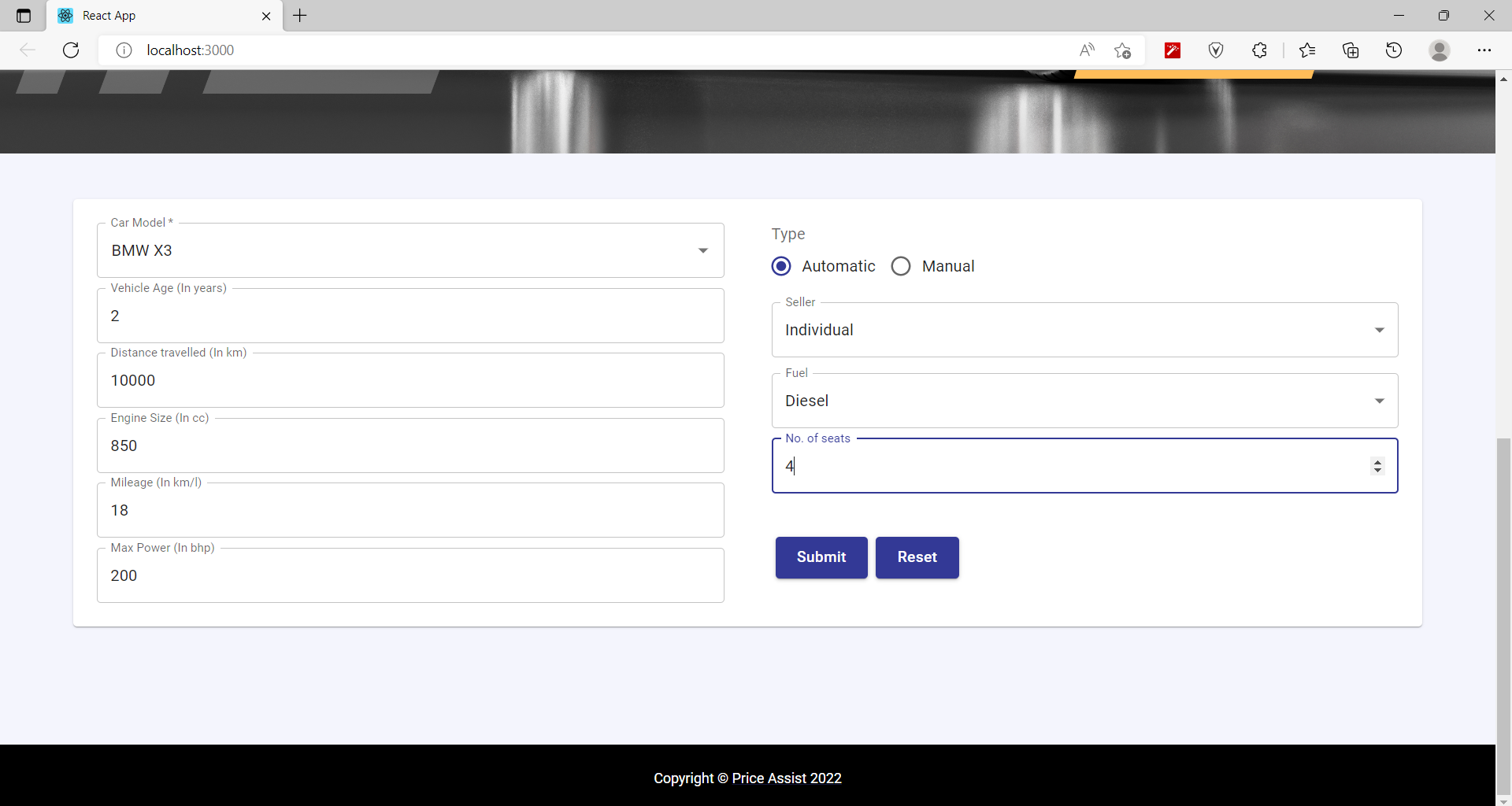1512x806 pixels.
Task: Open the Collections icon
Action: click(x=1351, y=50)
